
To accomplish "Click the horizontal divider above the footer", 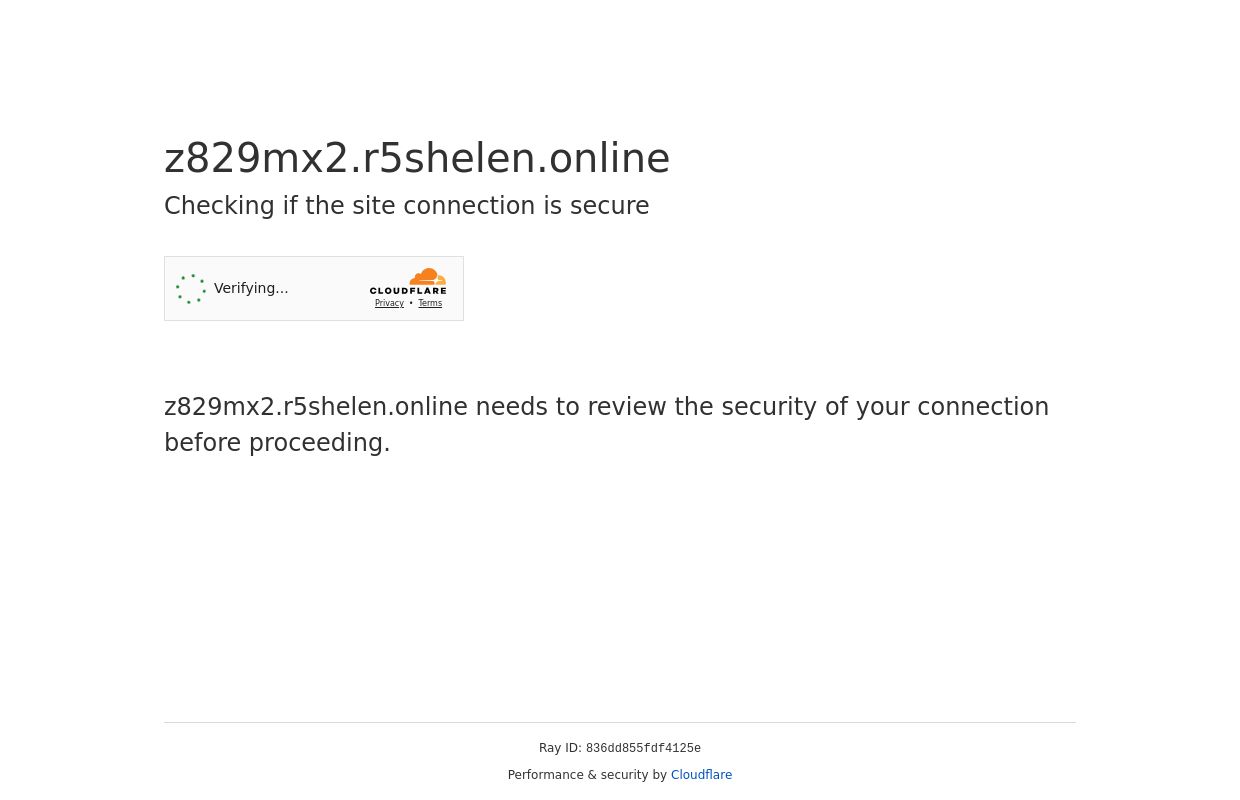I will click(620, 722).
